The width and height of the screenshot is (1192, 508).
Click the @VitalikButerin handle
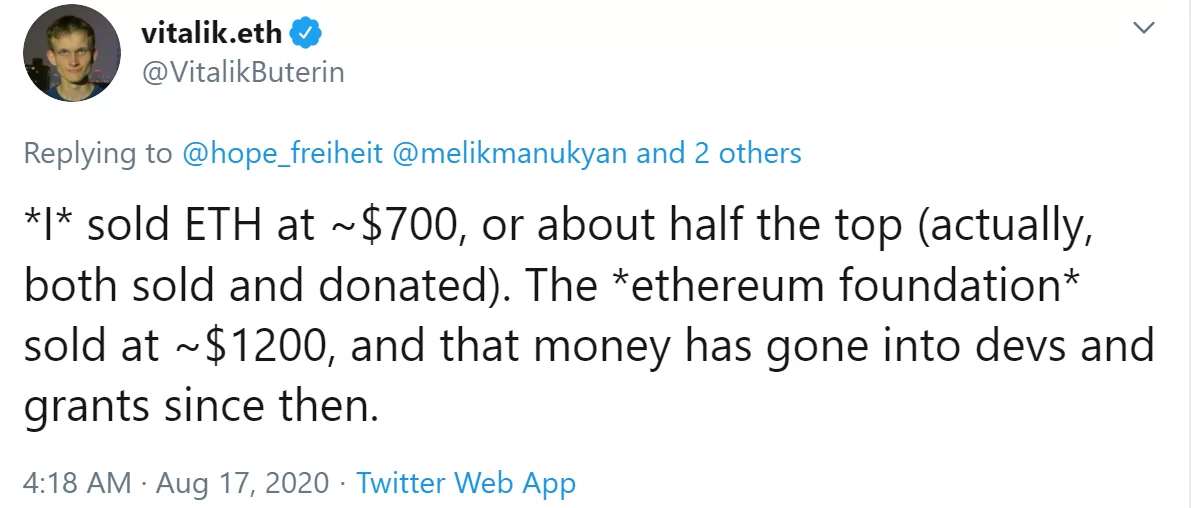pos(244,73)
